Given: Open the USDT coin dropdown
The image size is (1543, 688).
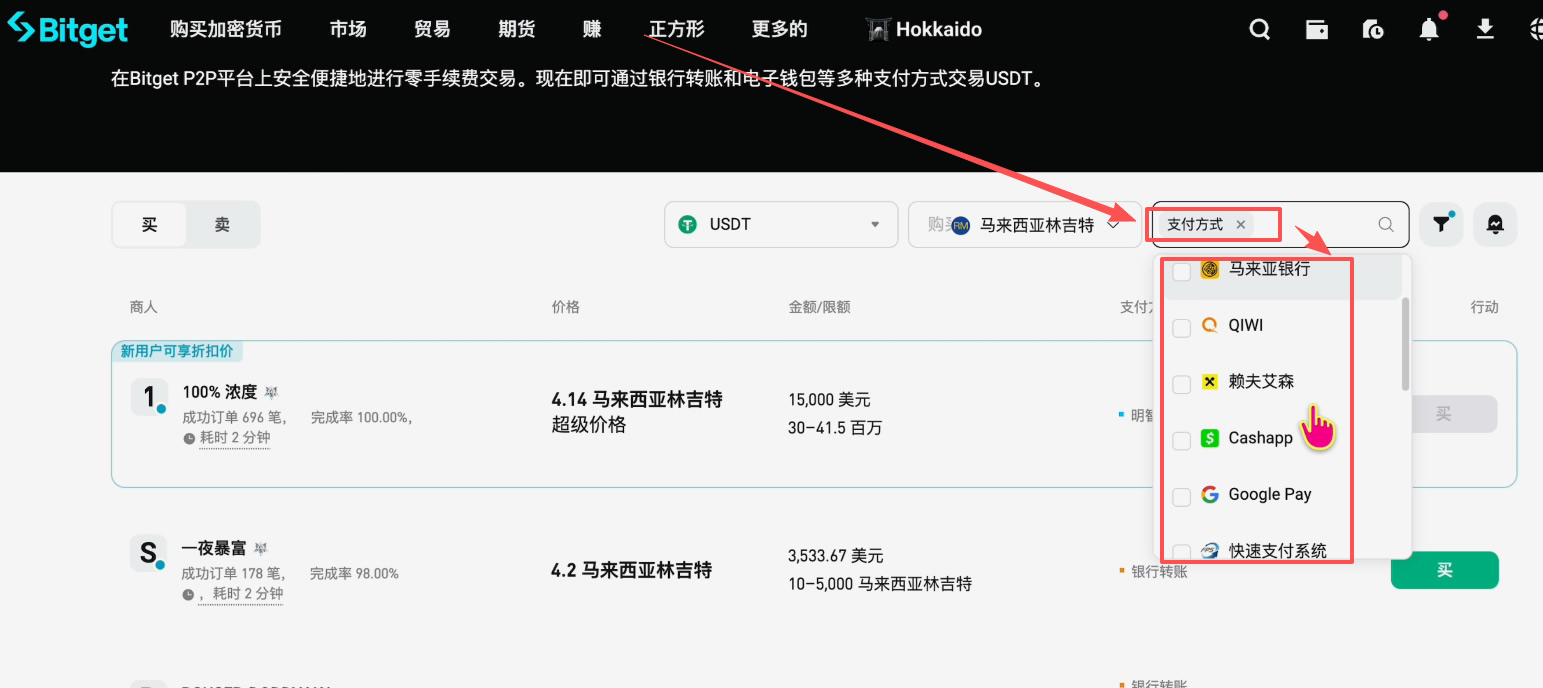Looking at the screenshot, I should coord(780,224).
